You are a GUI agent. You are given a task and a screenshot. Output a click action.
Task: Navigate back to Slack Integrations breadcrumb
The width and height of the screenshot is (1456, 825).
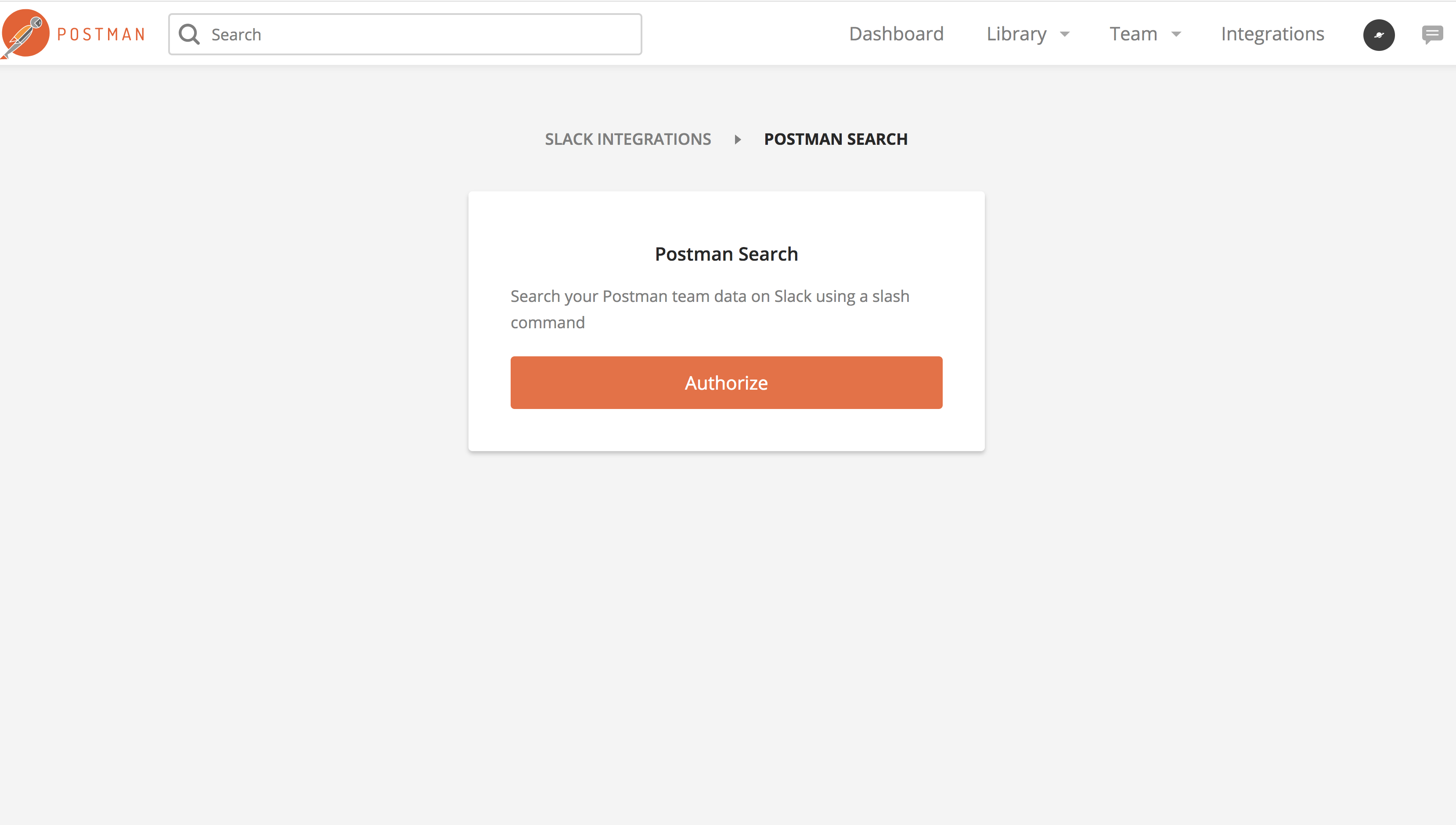click(x=627, y=140)
